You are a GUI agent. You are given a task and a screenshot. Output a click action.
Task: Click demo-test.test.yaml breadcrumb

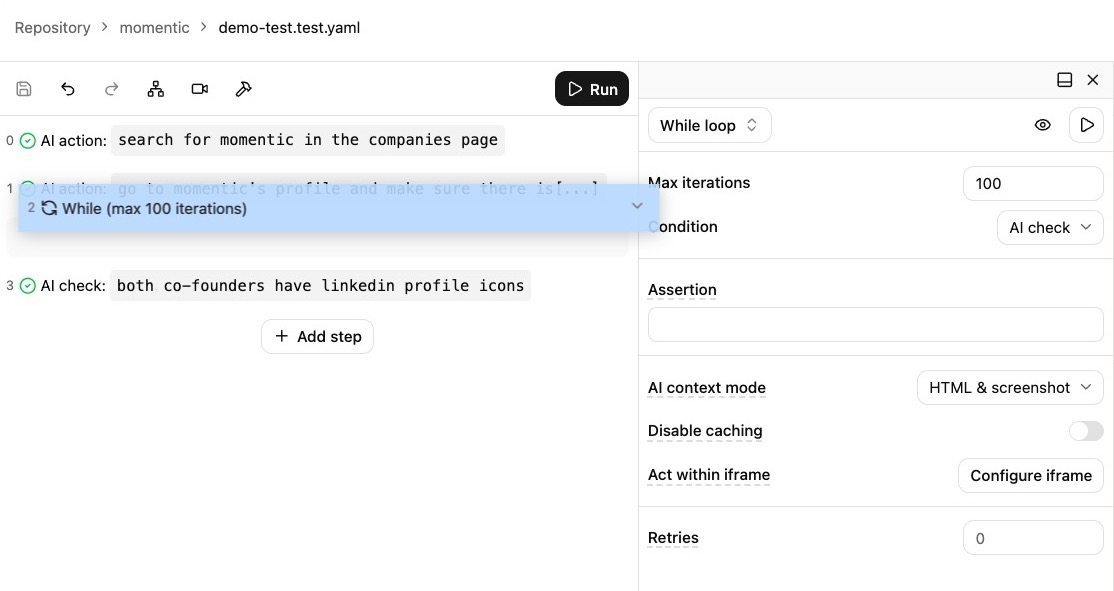click(289, 28)
